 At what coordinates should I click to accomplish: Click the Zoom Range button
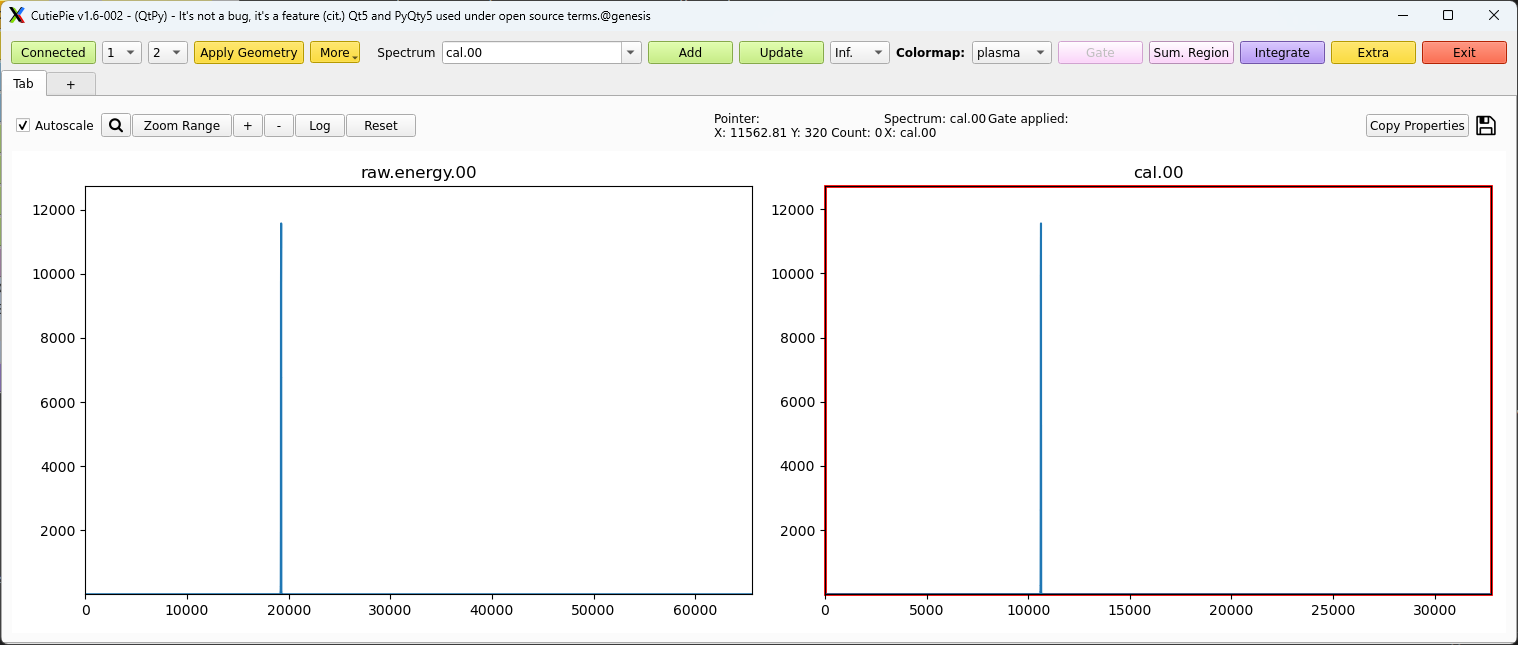[182, 126]
